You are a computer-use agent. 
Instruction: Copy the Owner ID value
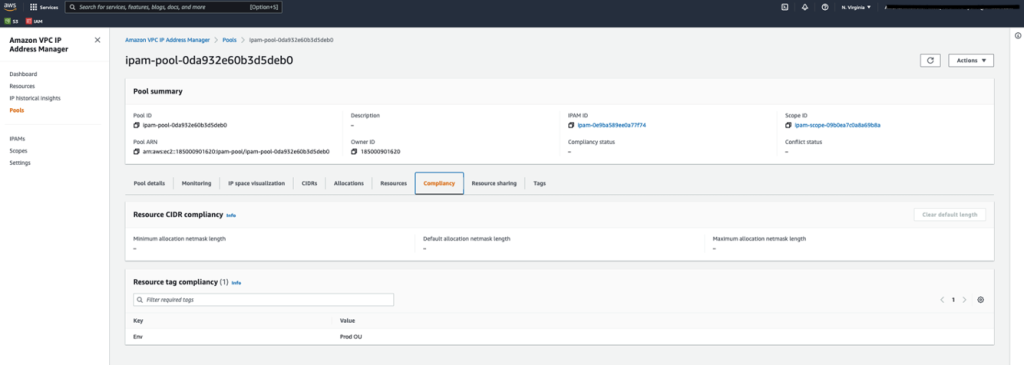[x=354, y=151]
